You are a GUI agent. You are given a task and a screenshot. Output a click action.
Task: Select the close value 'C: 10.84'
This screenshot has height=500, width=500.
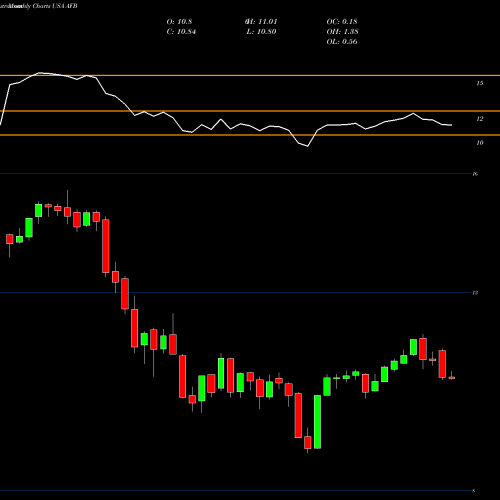tap(181, 32)
